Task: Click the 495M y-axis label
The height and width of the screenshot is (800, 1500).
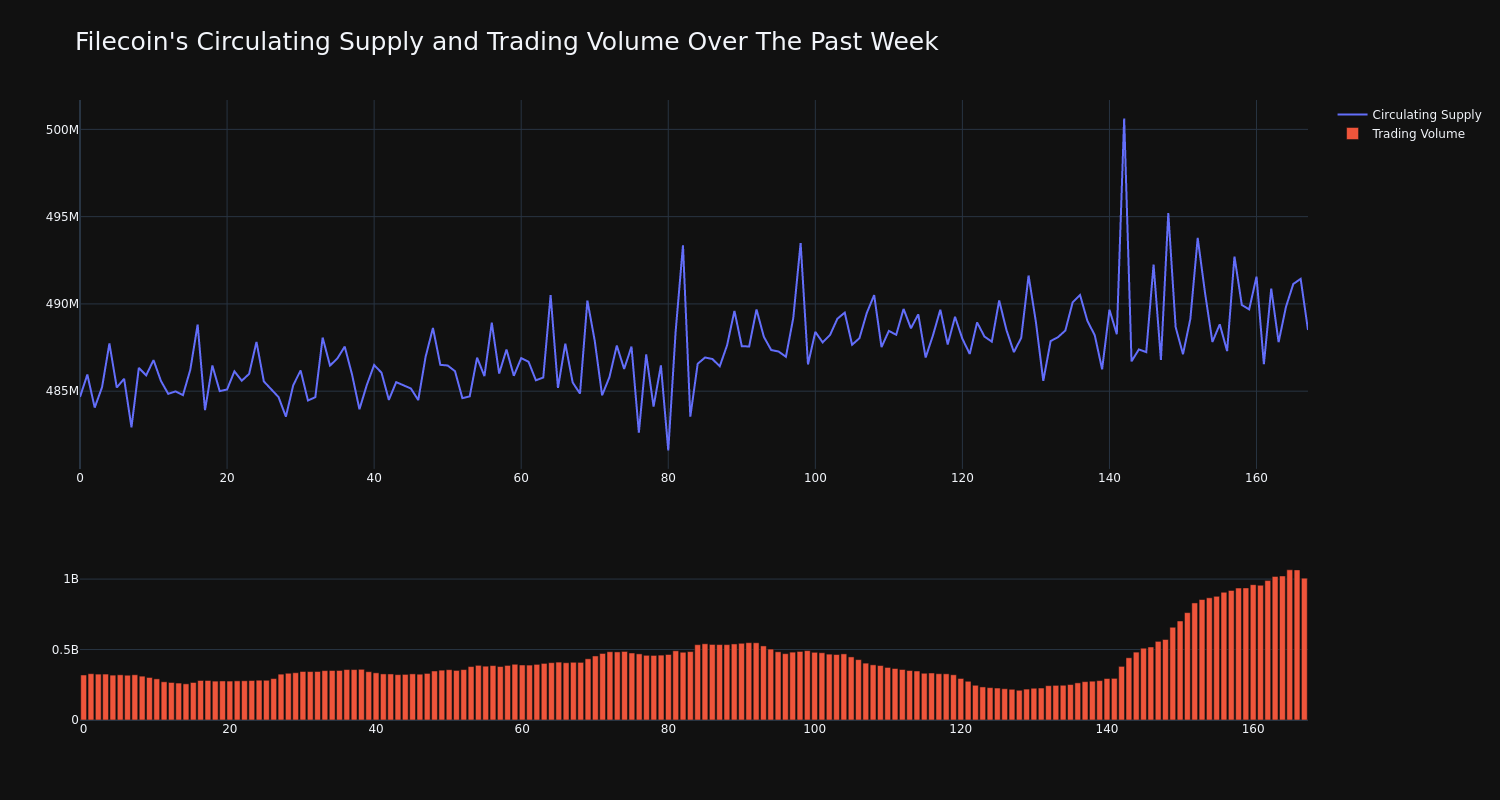Action: 62,217
